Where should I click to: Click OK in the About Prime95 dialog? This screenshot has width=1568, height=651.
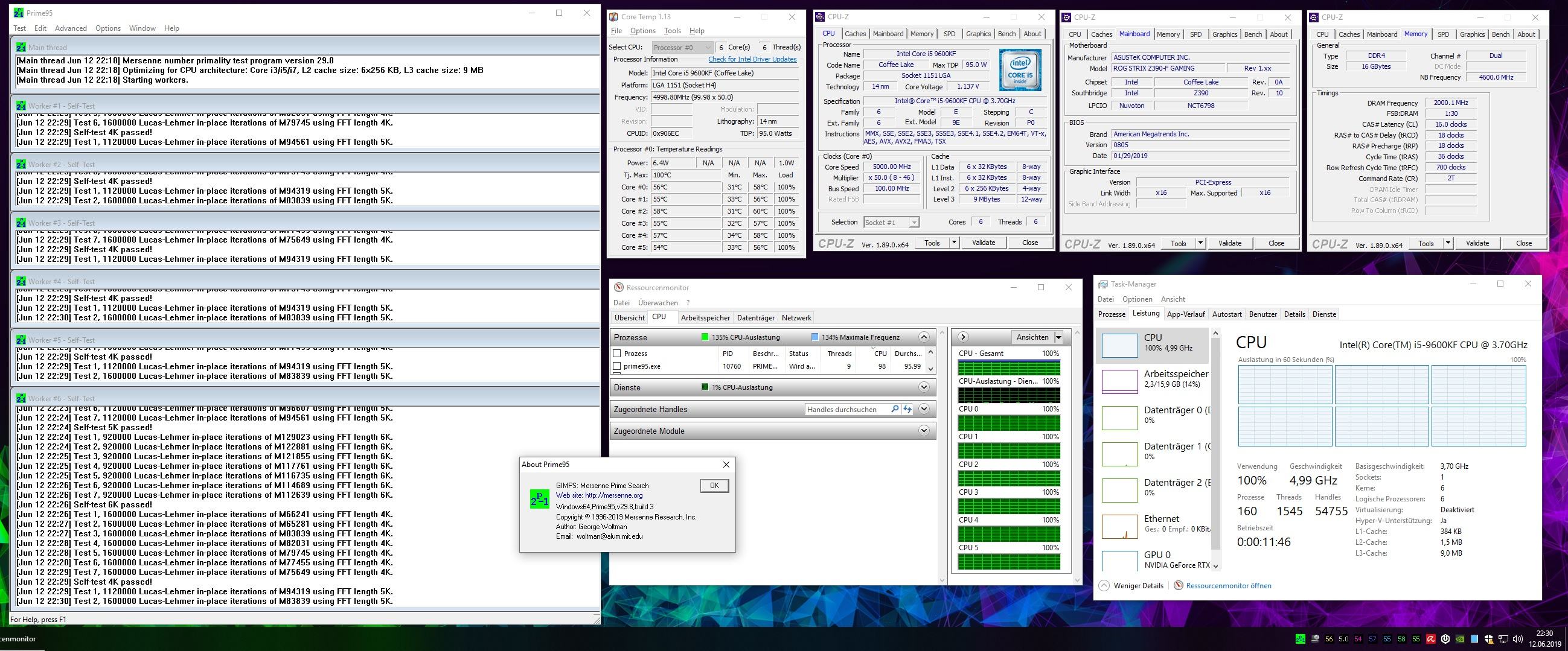(x=714, y=486)
